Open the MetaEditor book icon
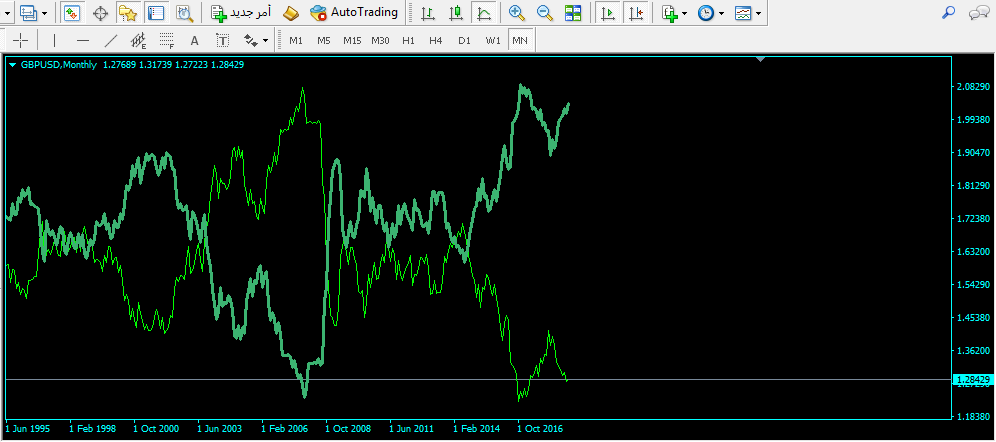 pos(290,13)
